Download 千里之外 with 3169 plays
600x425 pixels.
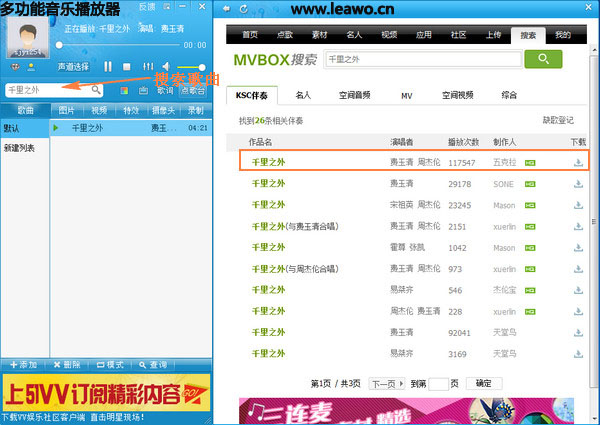[578, 354]
